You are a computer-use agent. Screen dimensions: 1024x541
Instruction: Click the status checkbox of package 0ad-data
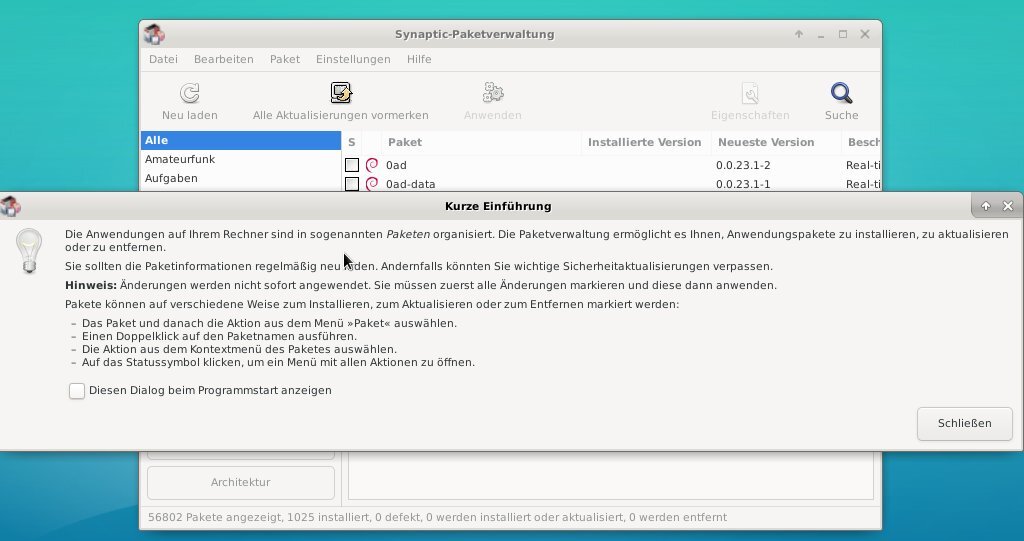352,184
